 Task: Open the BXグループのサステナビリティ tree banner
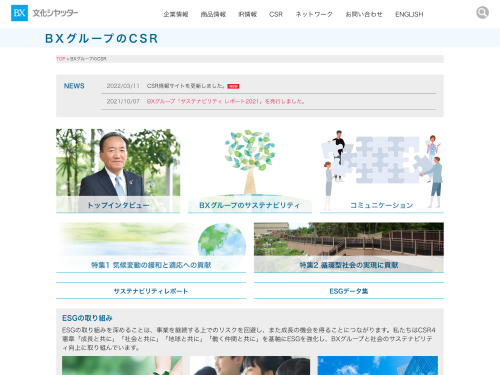250,171
